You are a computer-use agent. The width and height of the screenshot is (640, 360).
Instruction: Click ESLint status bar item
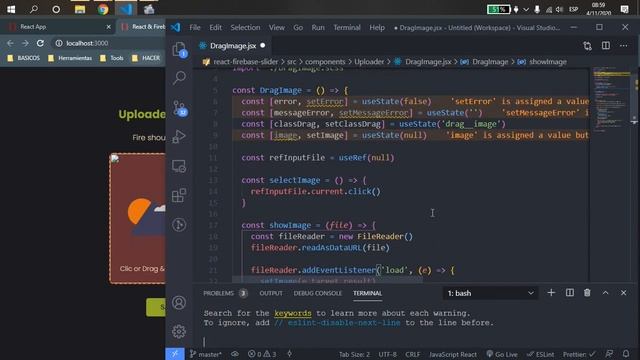(540, 354)
